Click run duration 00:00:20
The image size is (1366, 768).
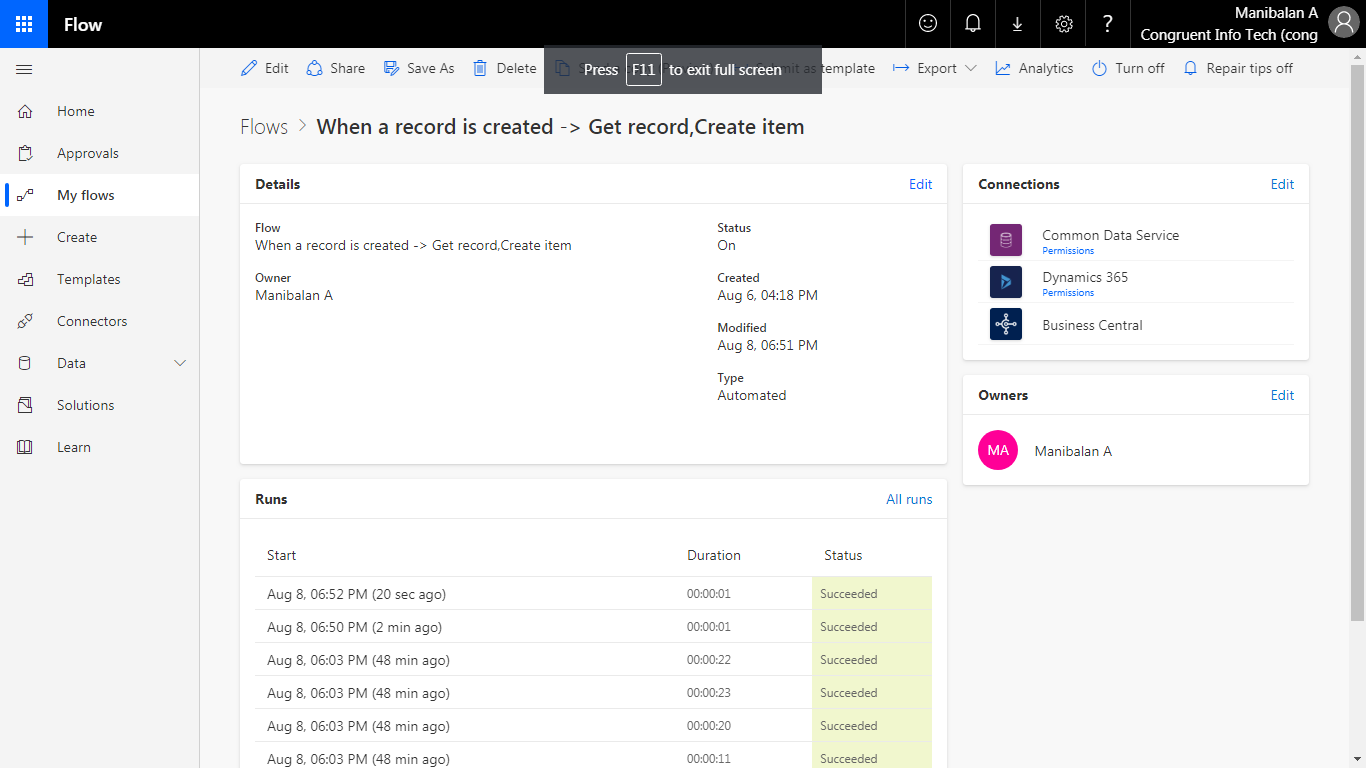[708, 726]
